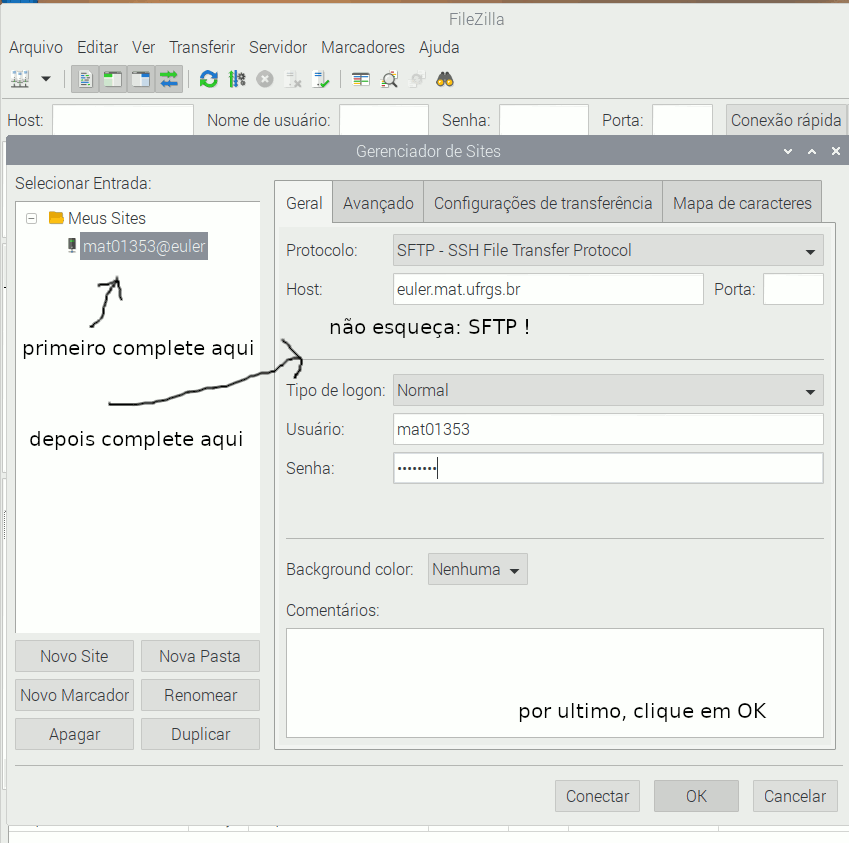Open the Protocolo dropdown
This screenshot has height=843, width=849.
608,250
